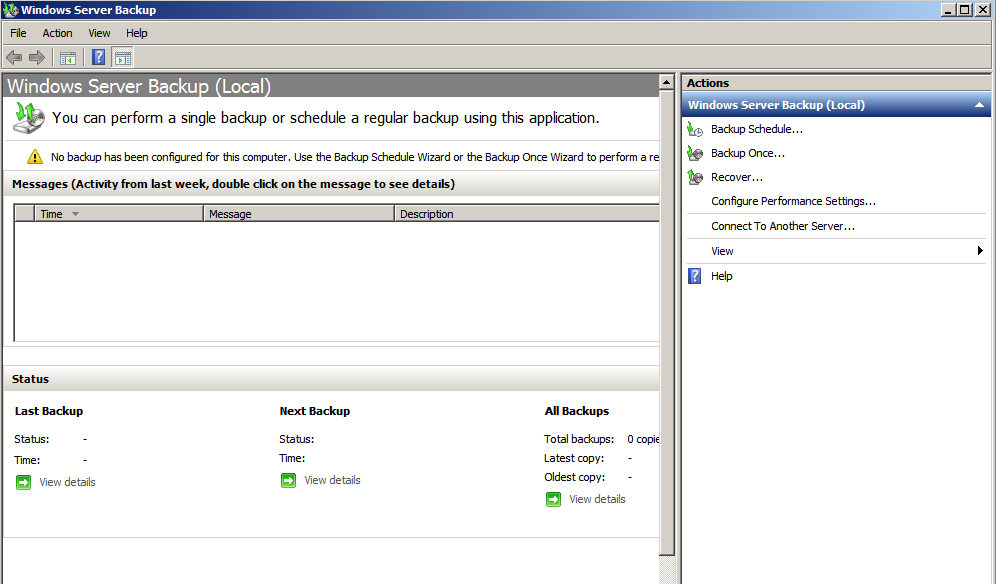Click the Windows Server Backup title bar icon
This screenshot has width=996, height=584.
click(x=10, y=10)
